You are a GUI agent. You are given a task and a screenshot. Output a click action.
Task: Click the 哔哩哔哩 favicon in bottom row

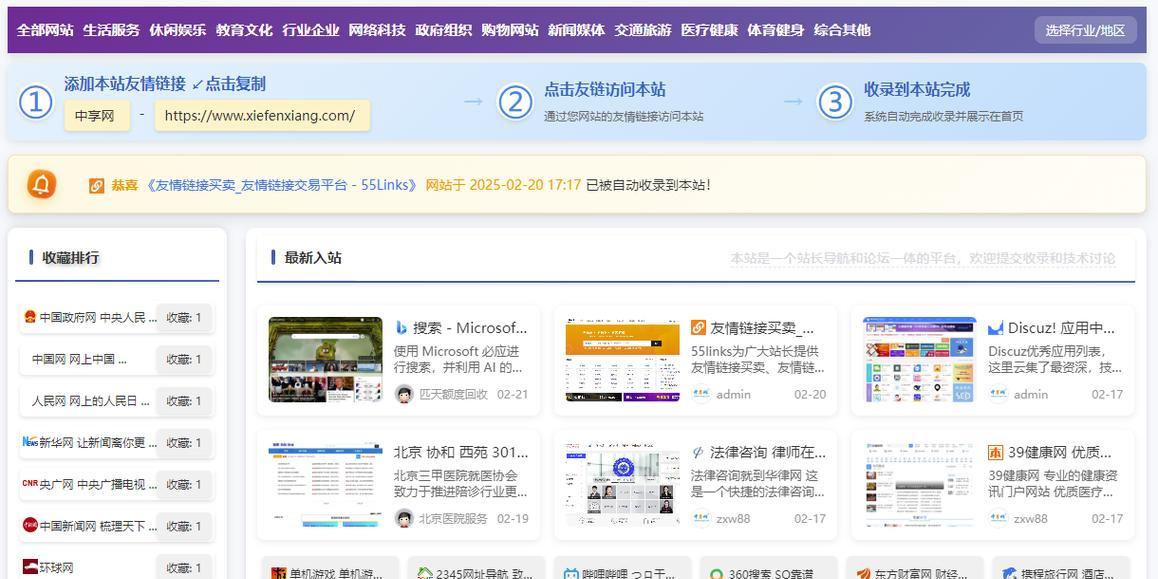(571, 574)
